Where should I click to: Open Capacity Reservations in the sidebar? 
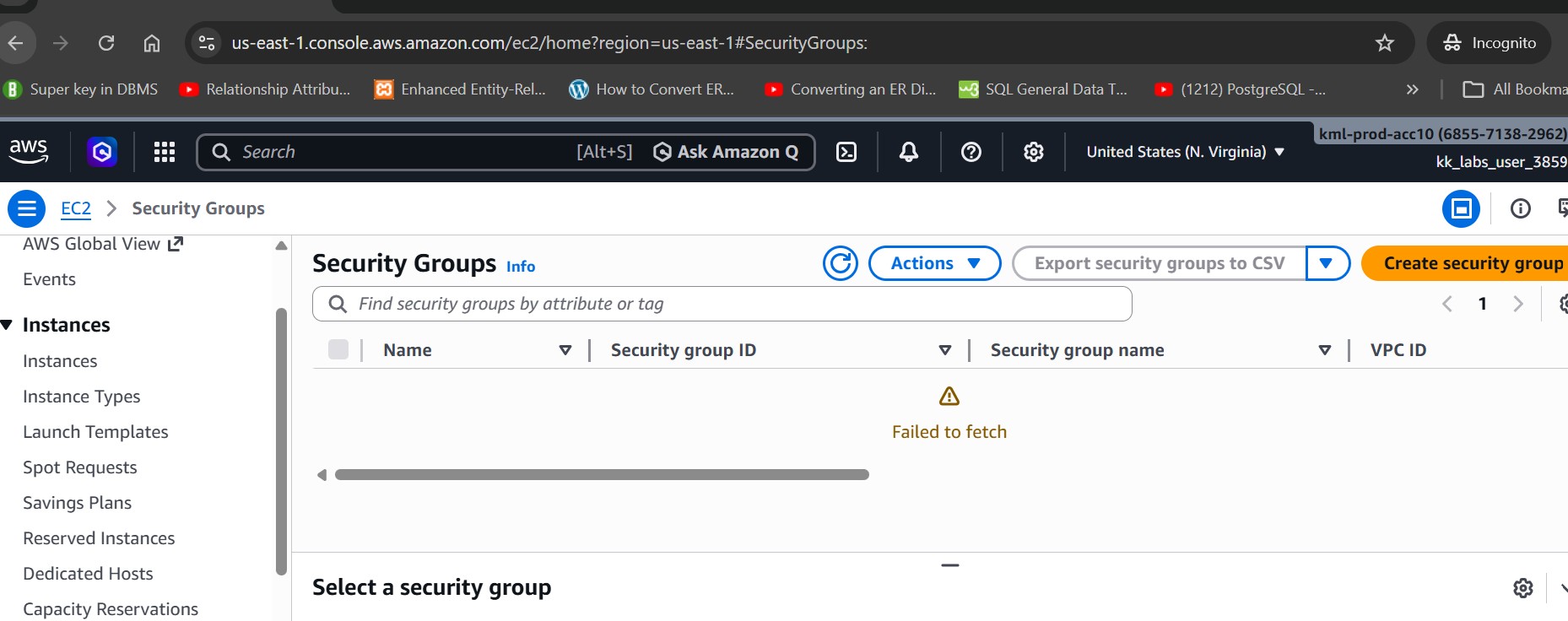(x=111, y=609)
